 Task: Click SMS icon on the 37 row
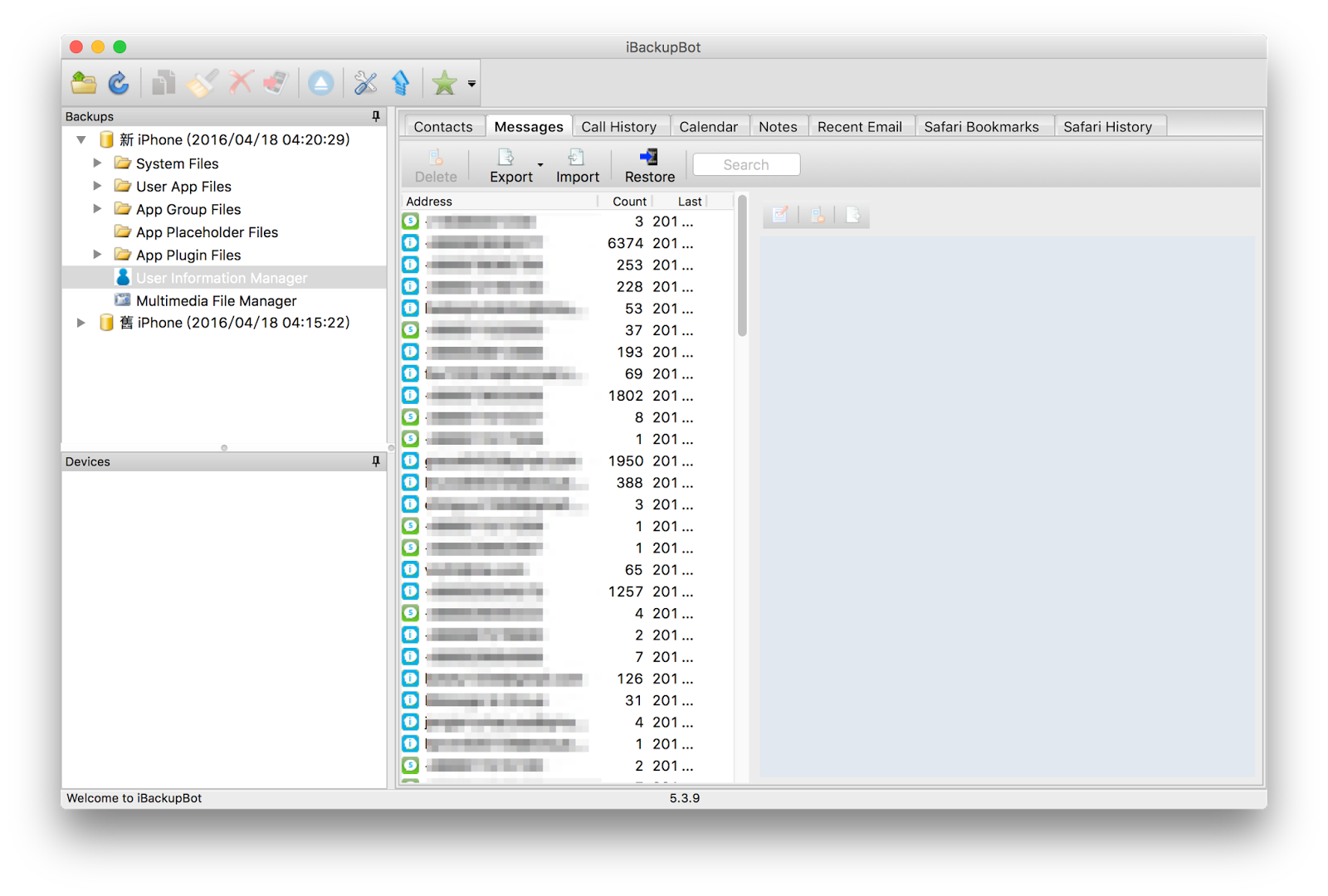(x=410, y=330)
